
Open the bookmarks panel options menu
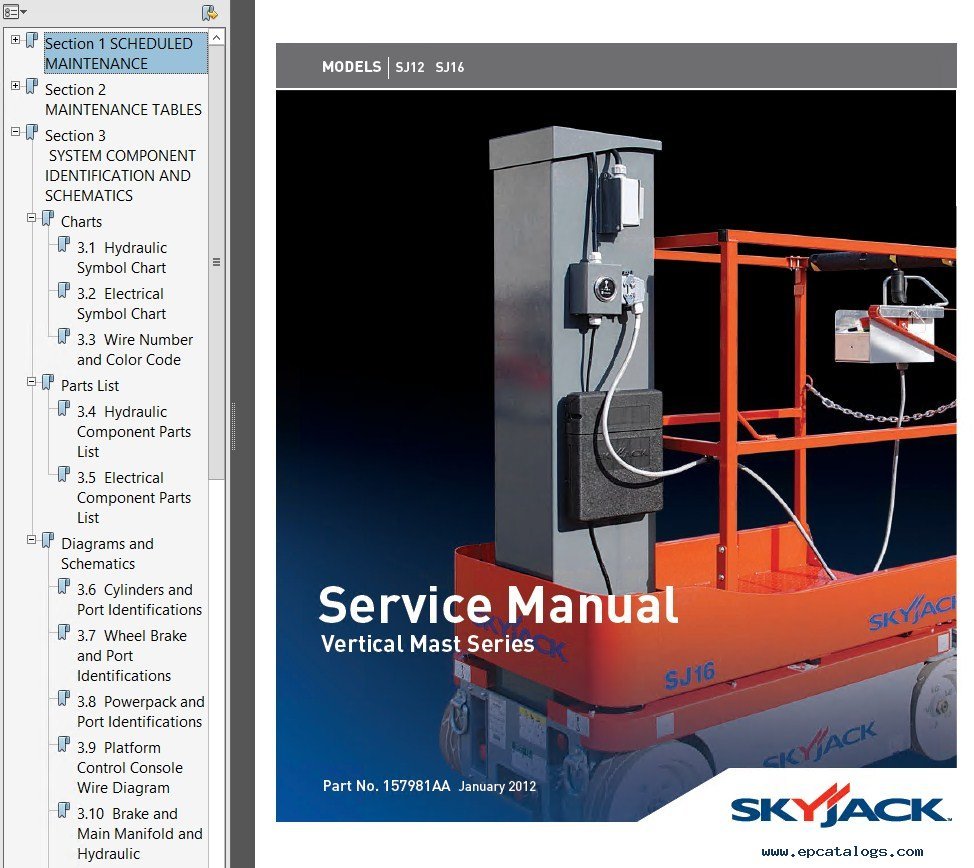(15, 12)
